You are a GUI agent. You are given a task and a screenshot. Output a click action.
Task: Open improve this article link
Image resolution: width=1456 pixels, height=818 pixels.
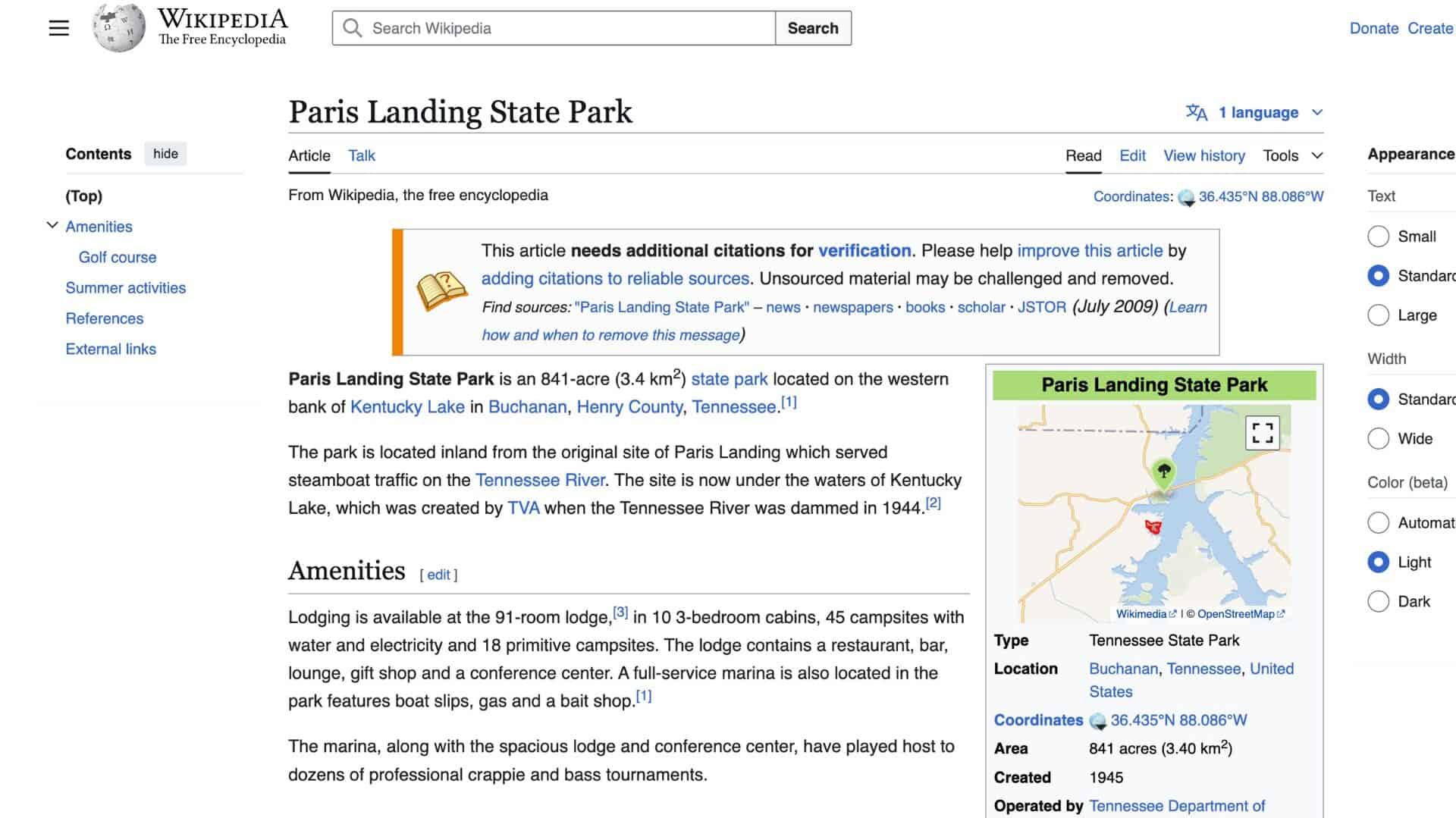pyautogui.click(x=1090, y=251)
